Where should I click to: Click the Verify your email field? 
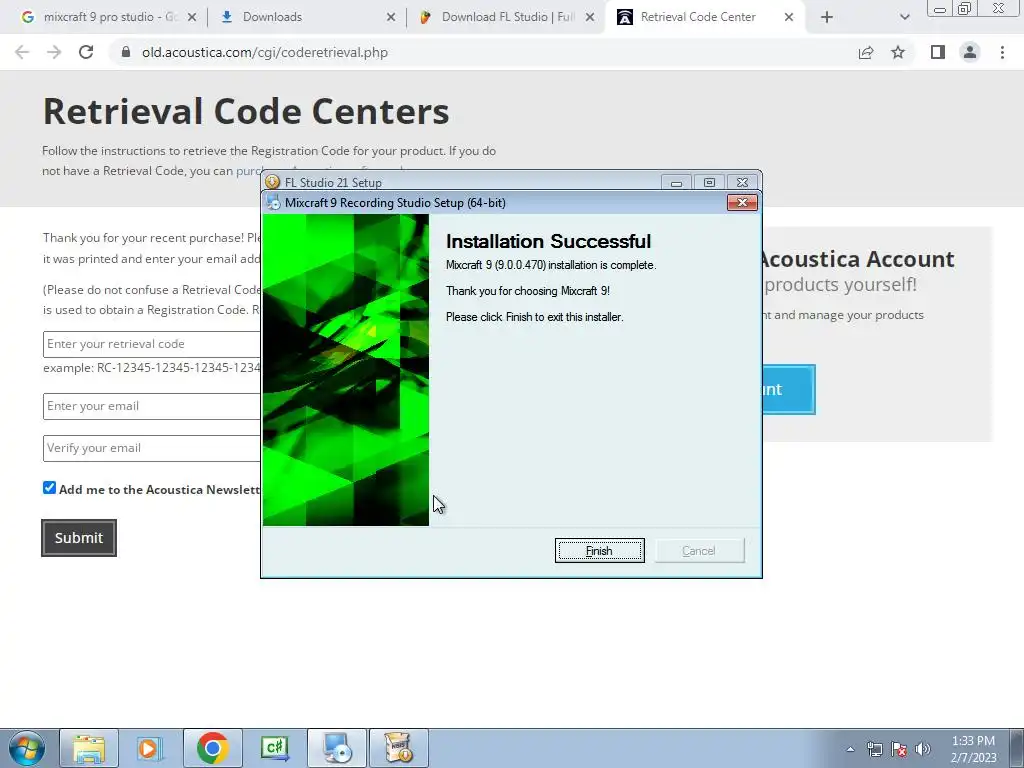(152, 448)
